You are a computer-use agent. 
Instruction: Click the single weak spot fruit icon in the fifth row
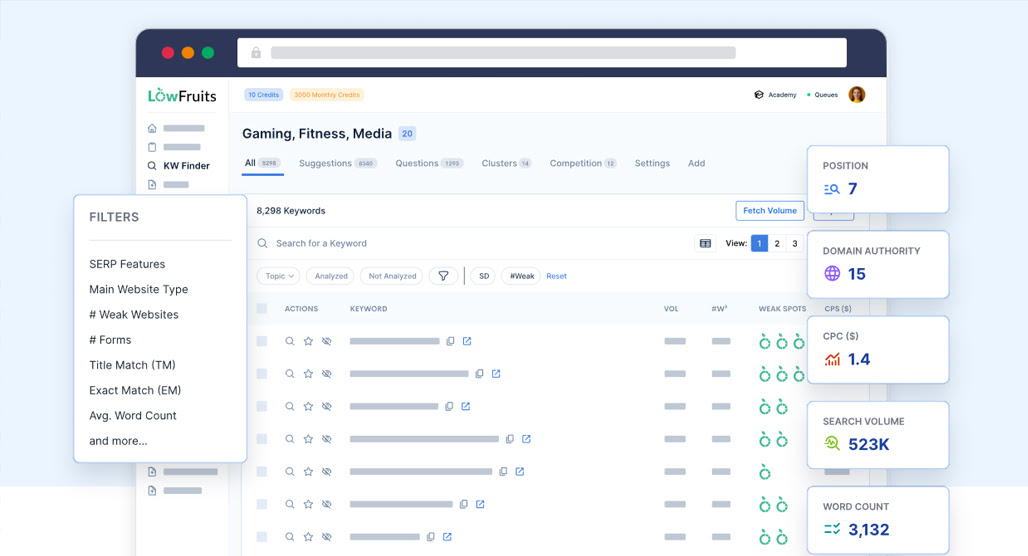coord(764,472)
